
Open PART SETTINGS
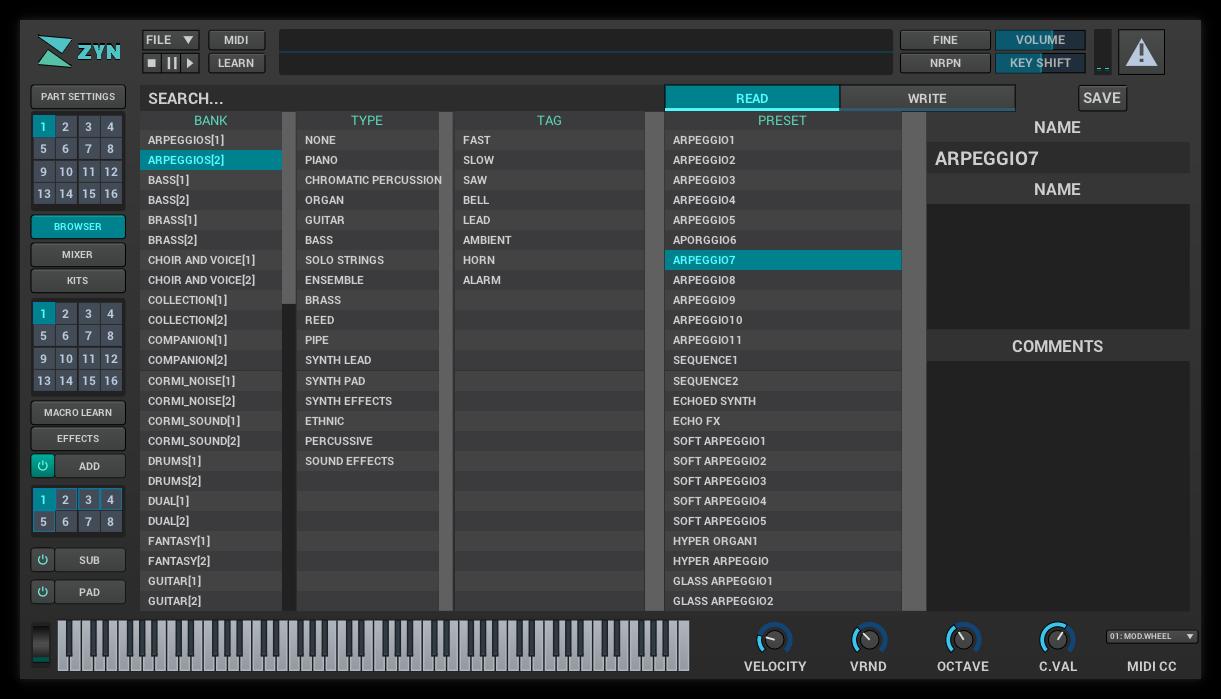click(78, 97)
